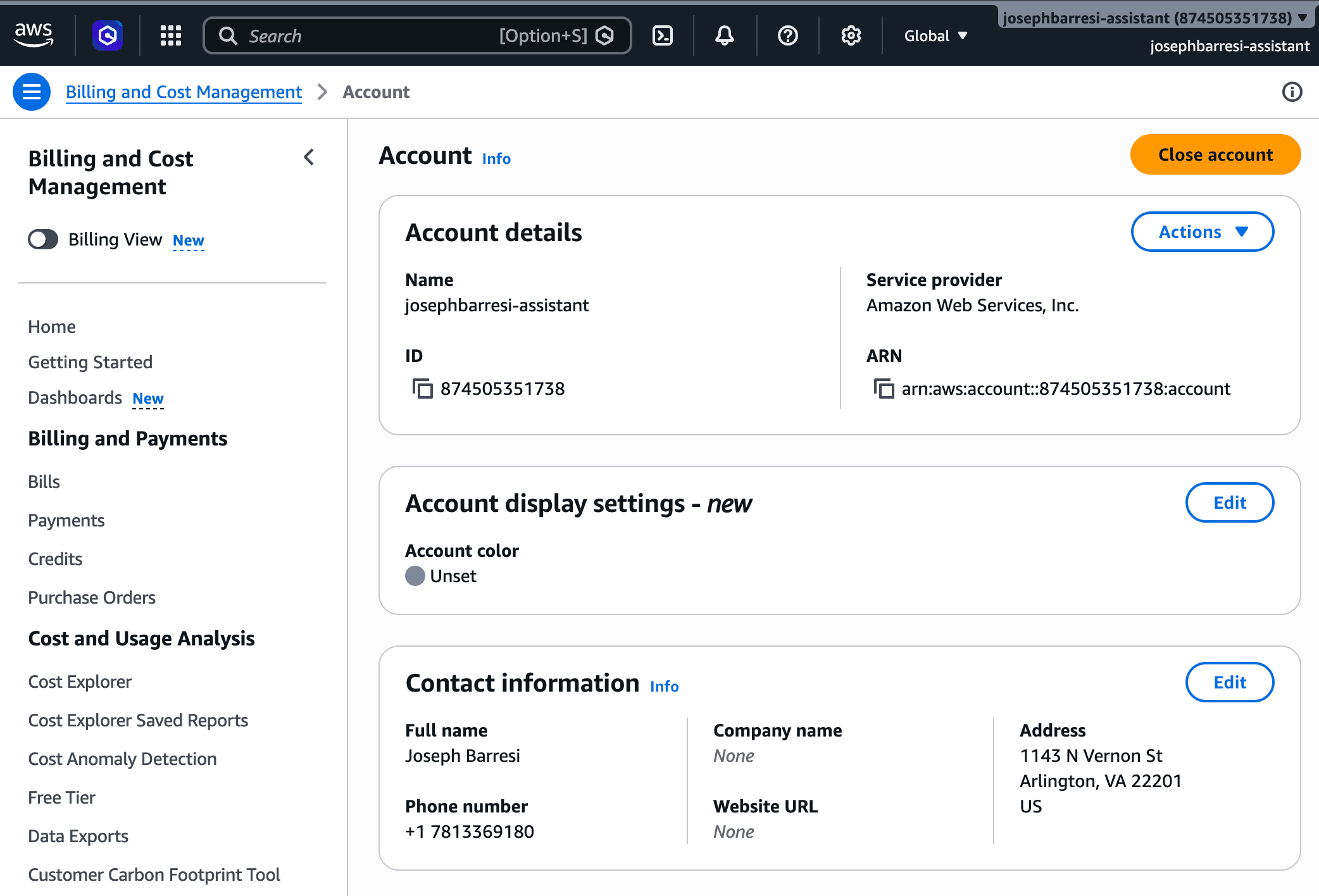The width and height of the screenshot is (1319, 896).
Task: Open the info panel icon
Action: pyautogui.click(x=1292, y=92)
